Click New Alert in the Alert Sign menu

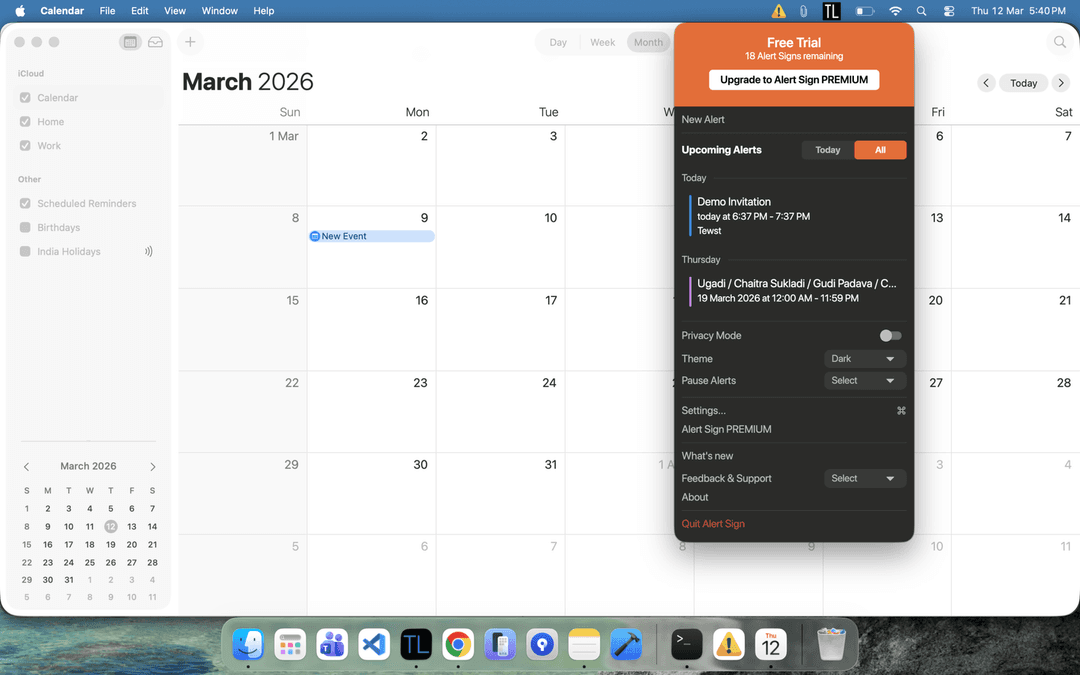pyautogui.click(x=703, y=120)
